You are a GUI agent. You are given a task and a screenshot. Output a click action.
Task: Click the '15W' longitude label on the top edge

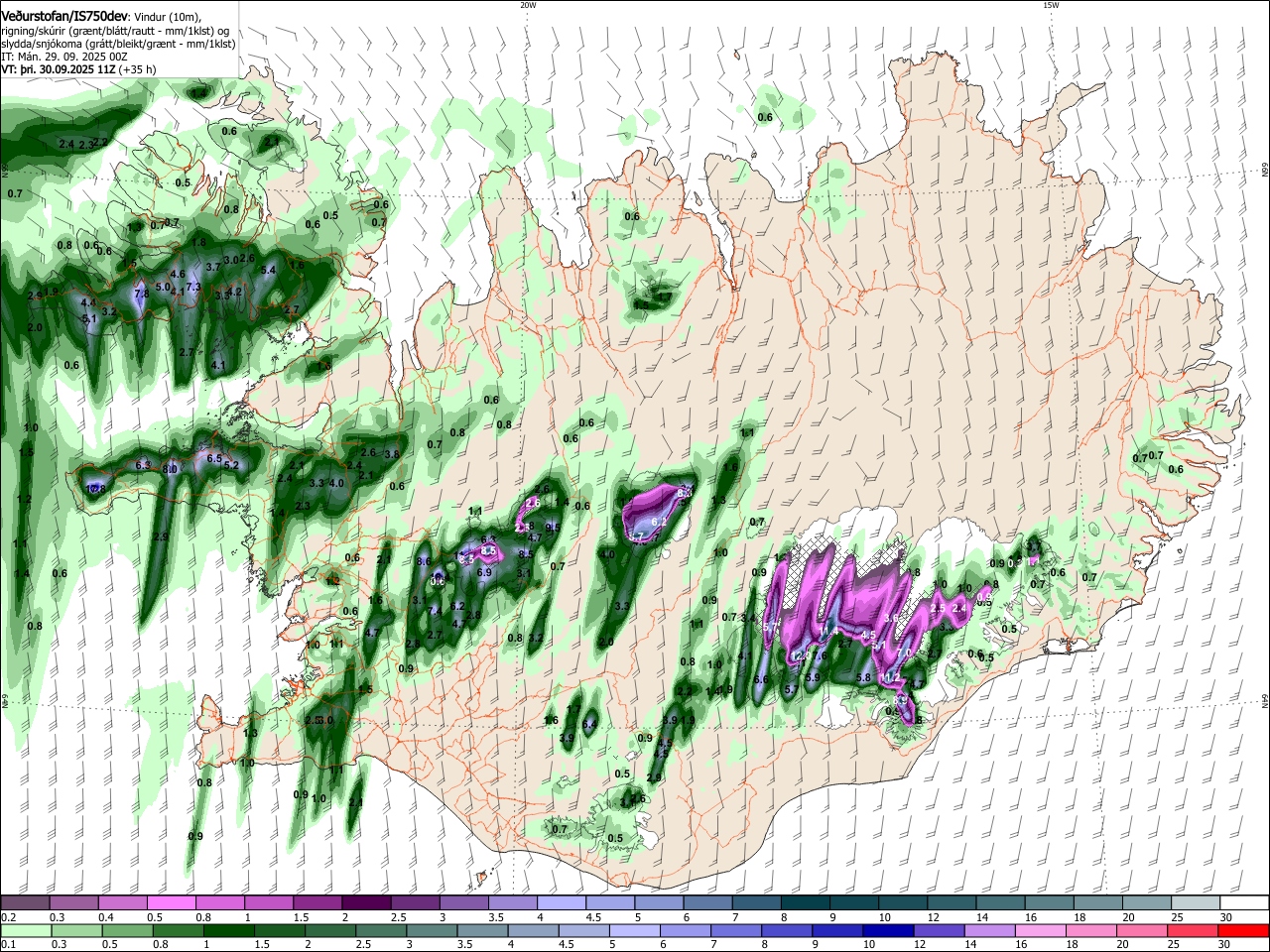1051,5
